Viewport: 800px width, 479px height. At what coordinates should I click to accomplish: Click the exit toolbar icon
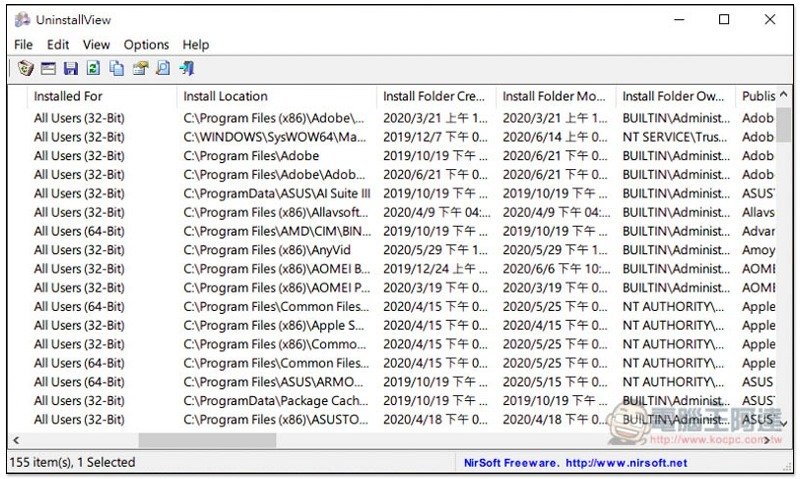click(x=186, y=69)
